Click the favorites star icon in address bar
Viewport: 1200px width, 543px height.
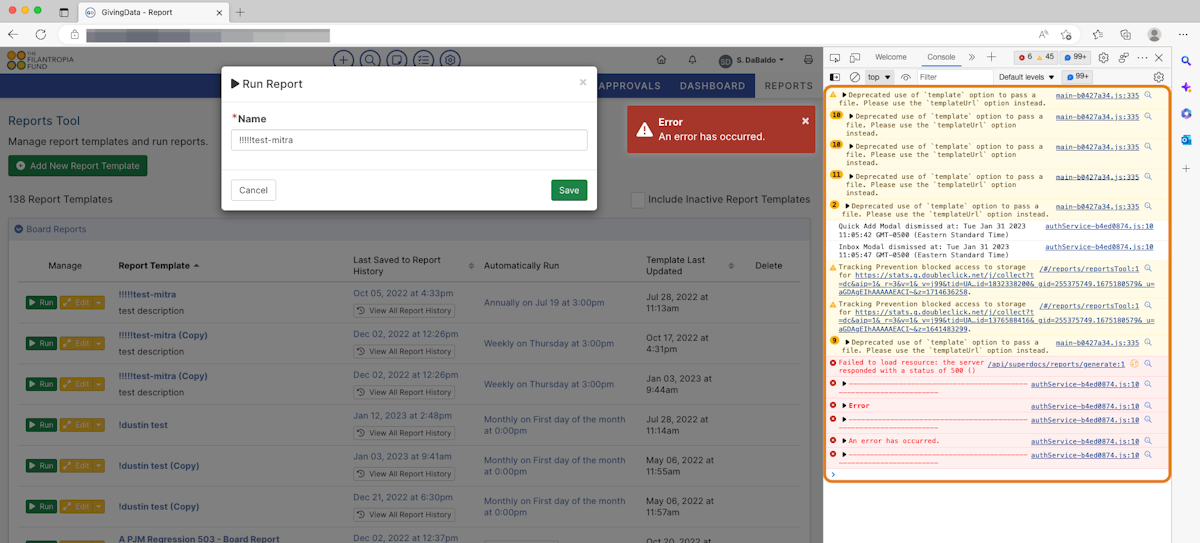coord(1067,33)
